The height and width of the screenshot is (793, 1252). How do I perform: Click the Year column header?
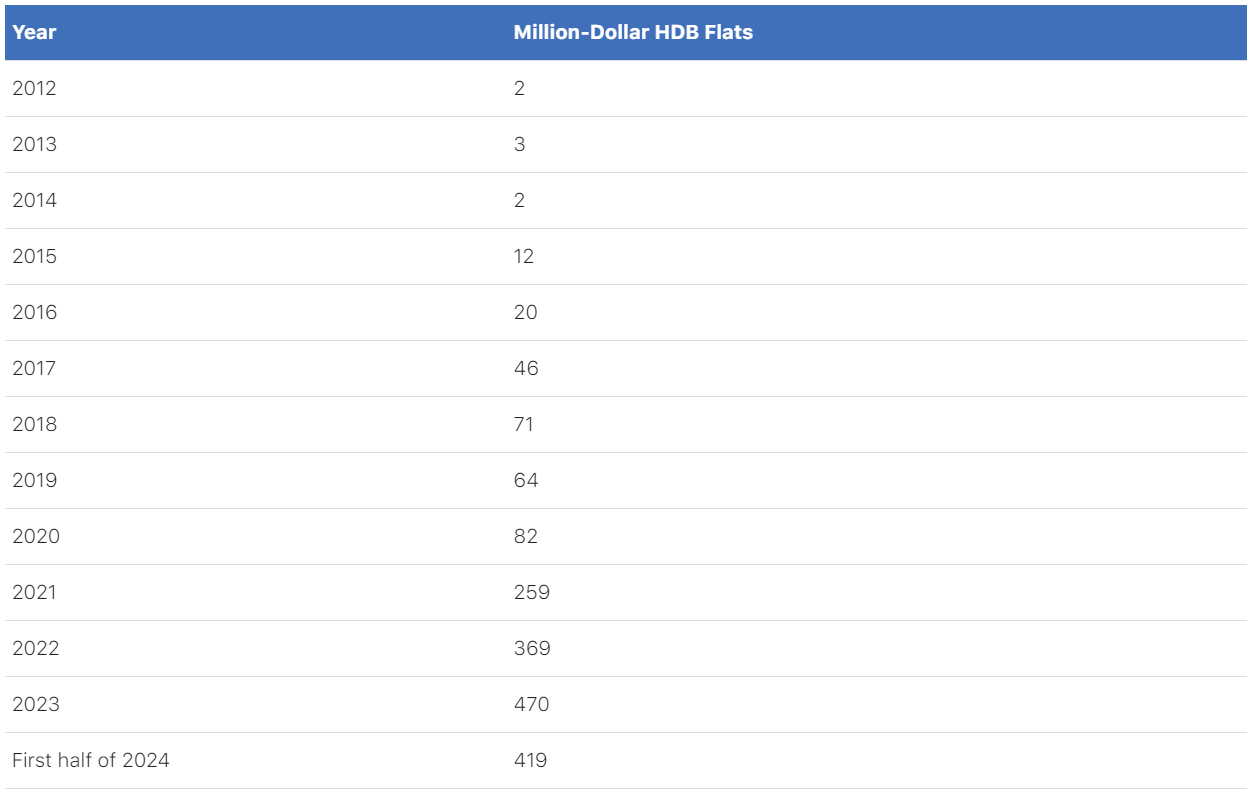point(34,32)
